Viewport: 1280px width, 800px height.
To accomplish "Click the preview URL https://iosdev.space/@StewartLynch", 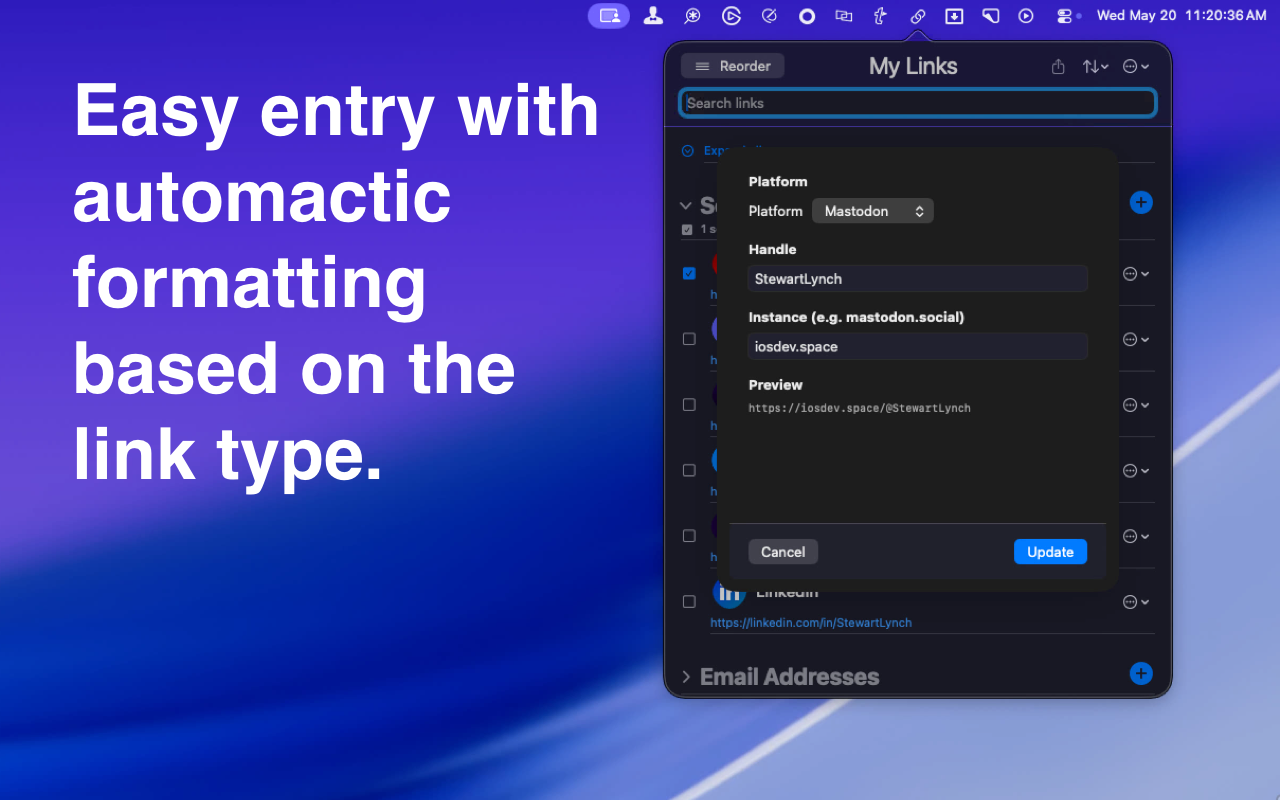I will (860, 408).
